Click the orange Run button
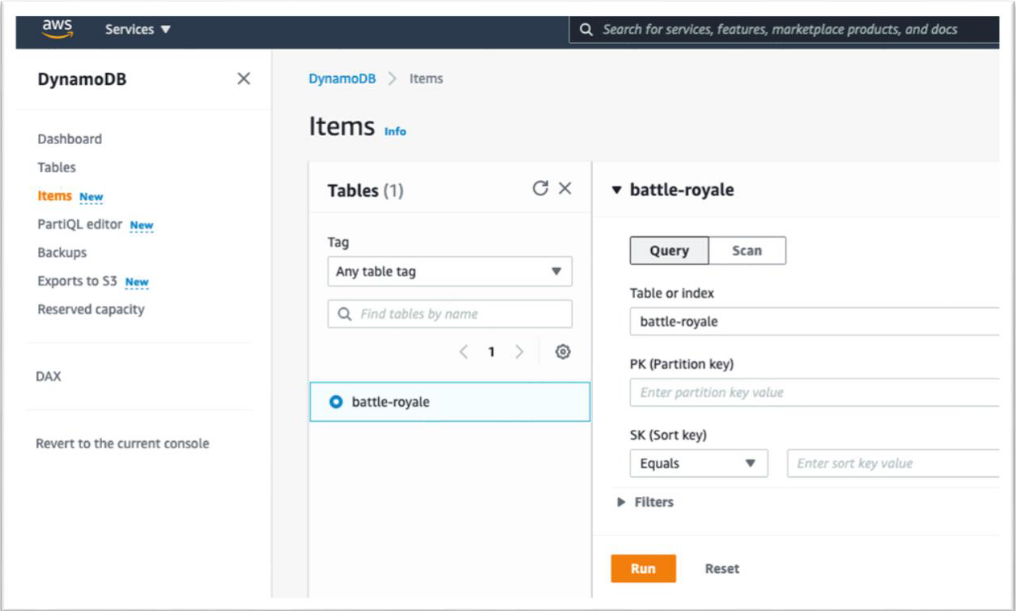Image resolution: width=1016 pixels, height=611 pixels. point(643,568)
